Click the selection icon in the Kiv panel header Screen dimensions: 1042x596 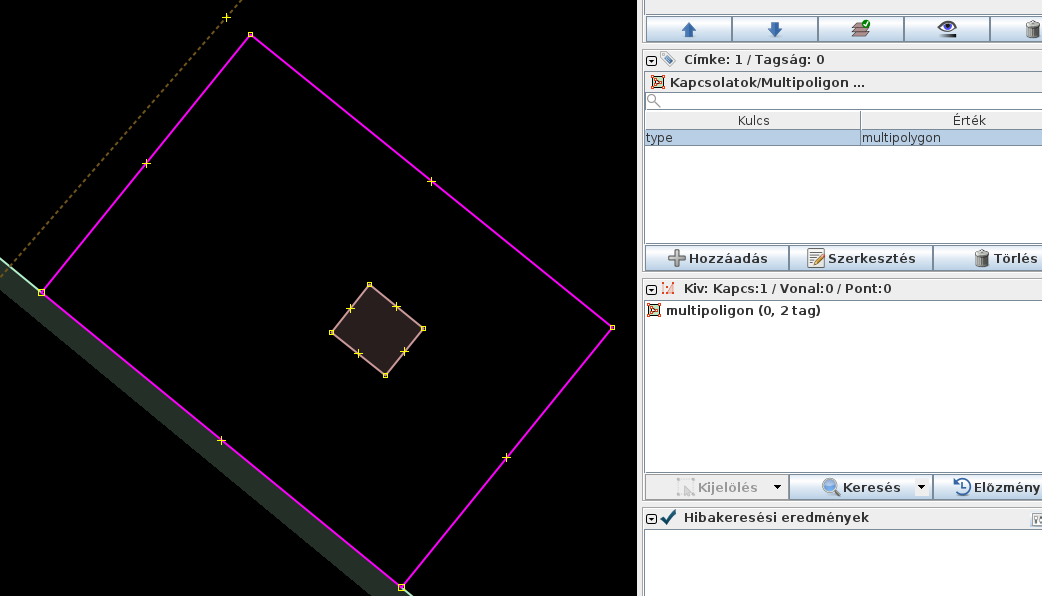tap(668, 288)
